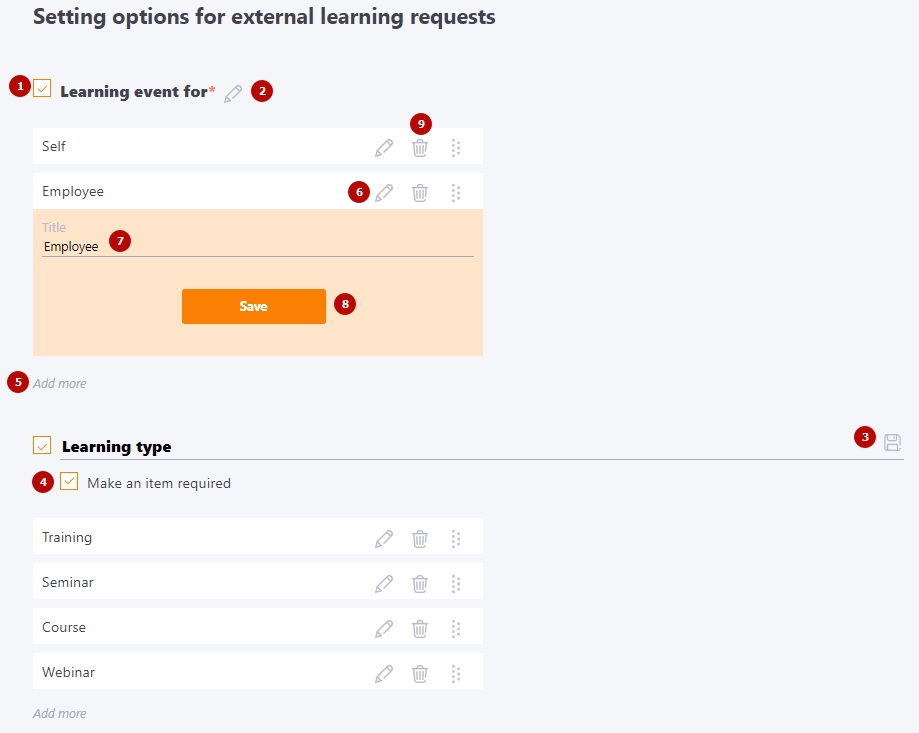Edit the Self option with pencil icon

pos(384,148)
